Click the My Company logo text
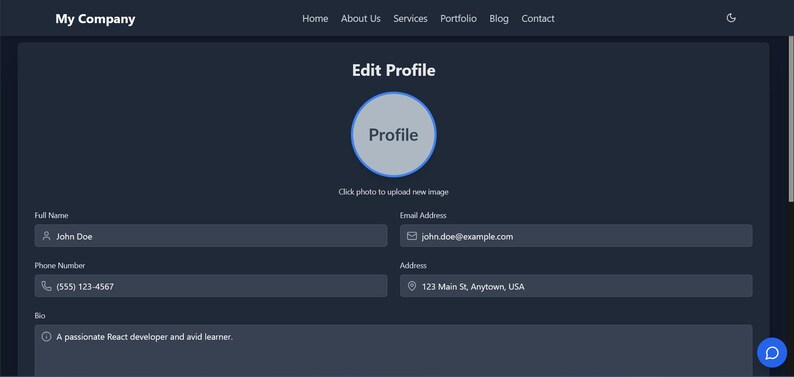Screen dimensions: 794x377 pos(95,19)
